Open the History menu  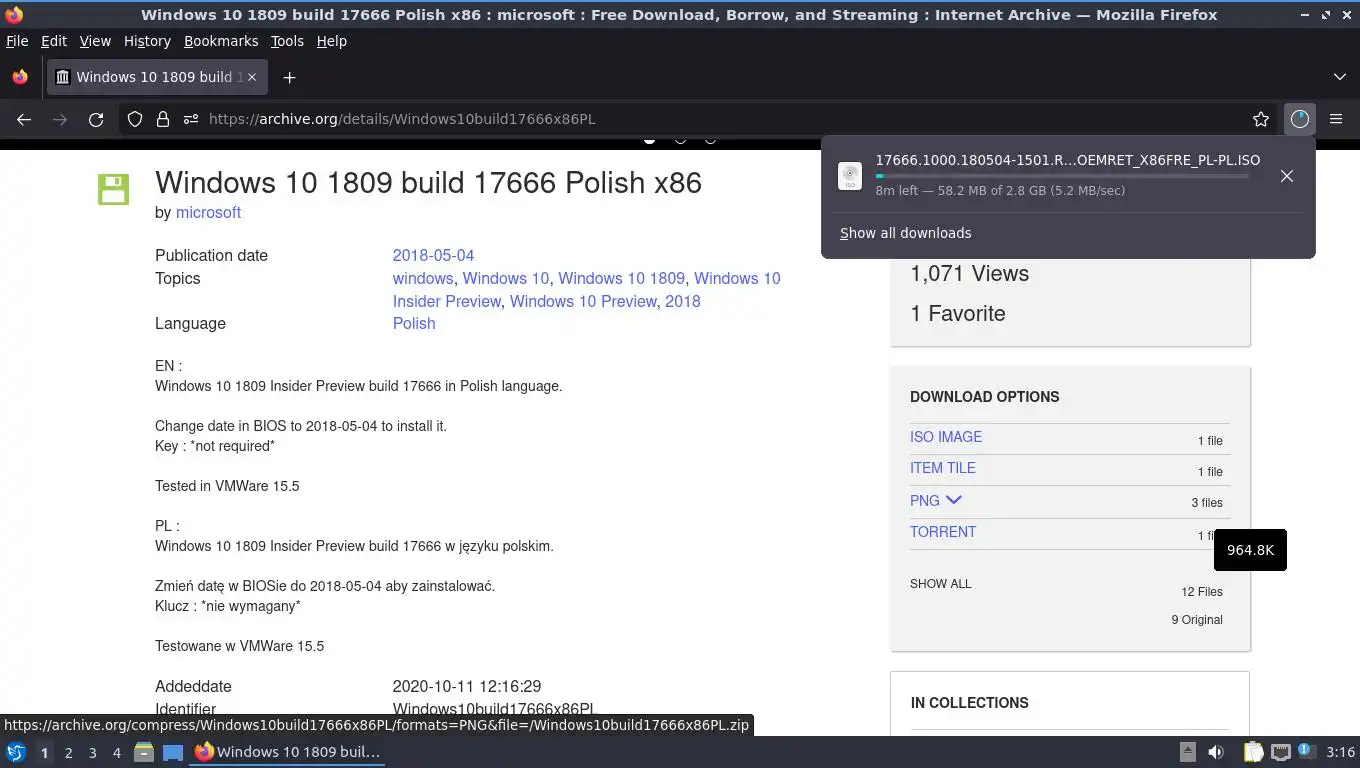(147, 41)
